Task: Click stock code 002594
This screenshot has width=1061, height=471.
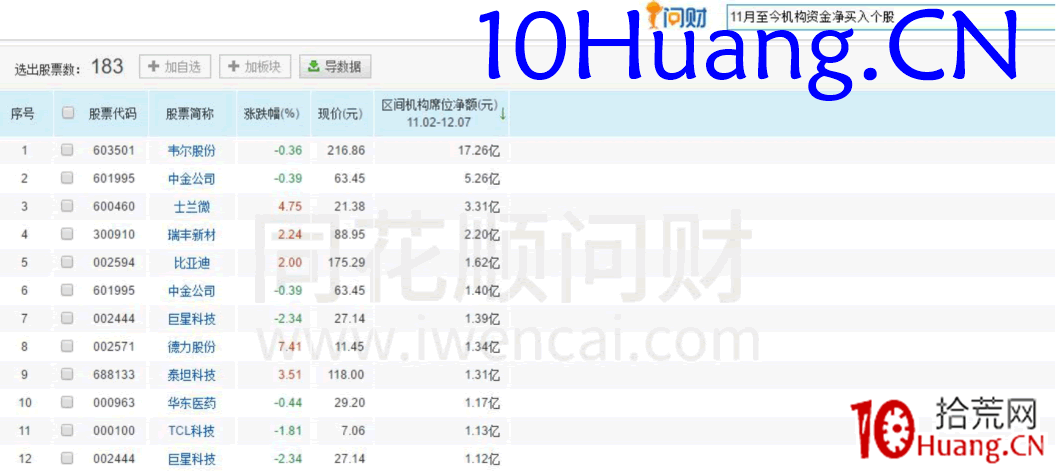Action: pyautogui.click(x=114, y=263)
